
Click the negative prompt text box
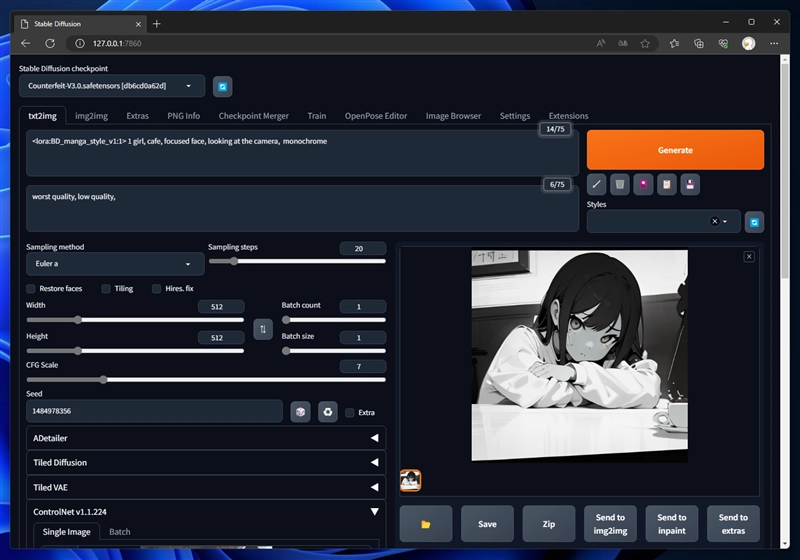click(x=302, y=209)
